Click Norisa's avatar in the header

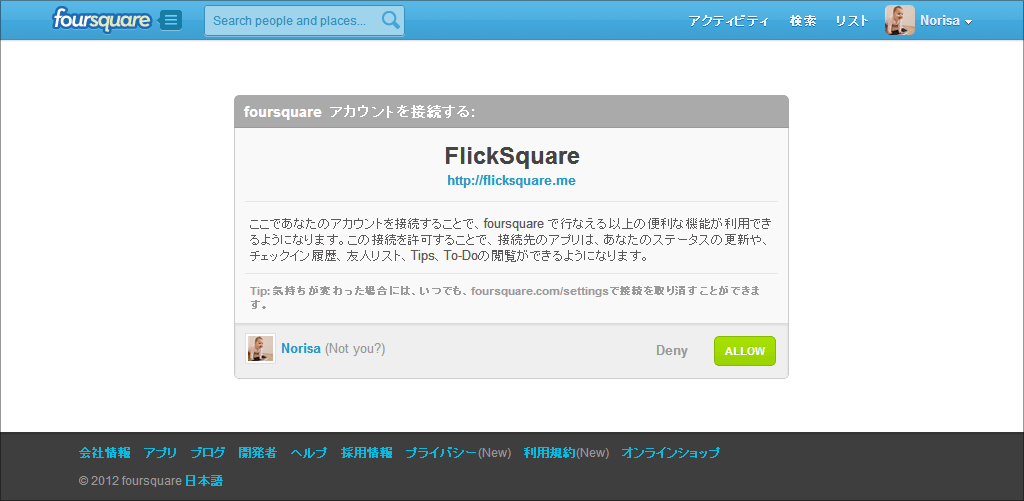pyautogui.click(x=899, y=20)
